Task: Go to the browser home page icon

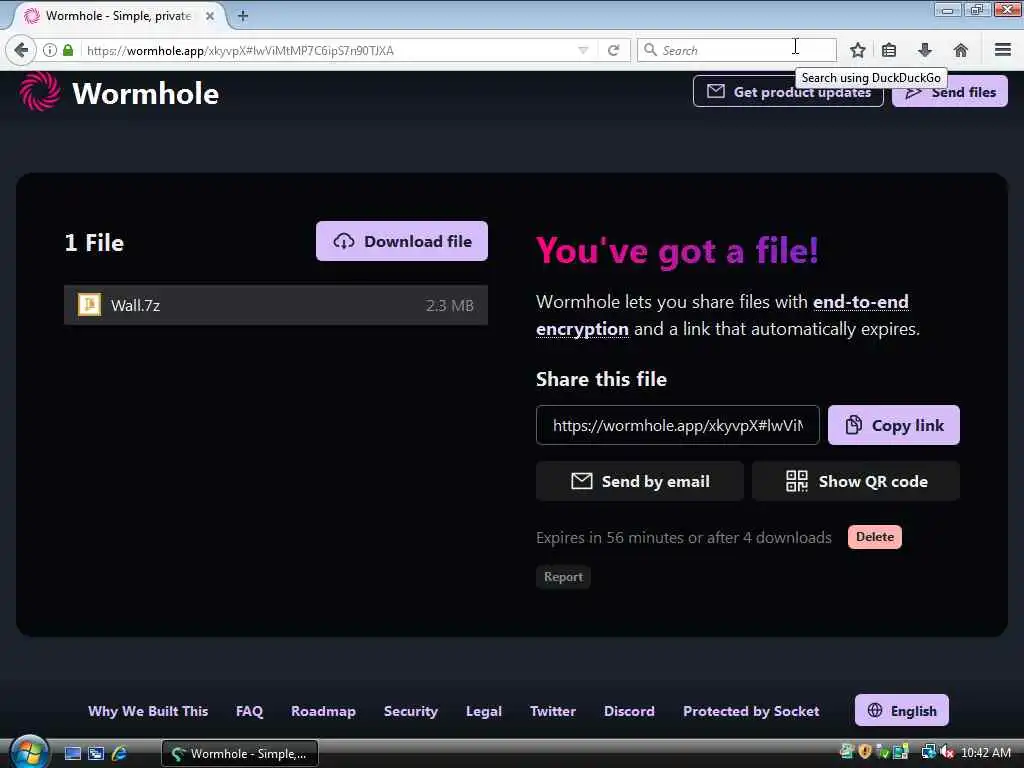Action: [961, 50]
